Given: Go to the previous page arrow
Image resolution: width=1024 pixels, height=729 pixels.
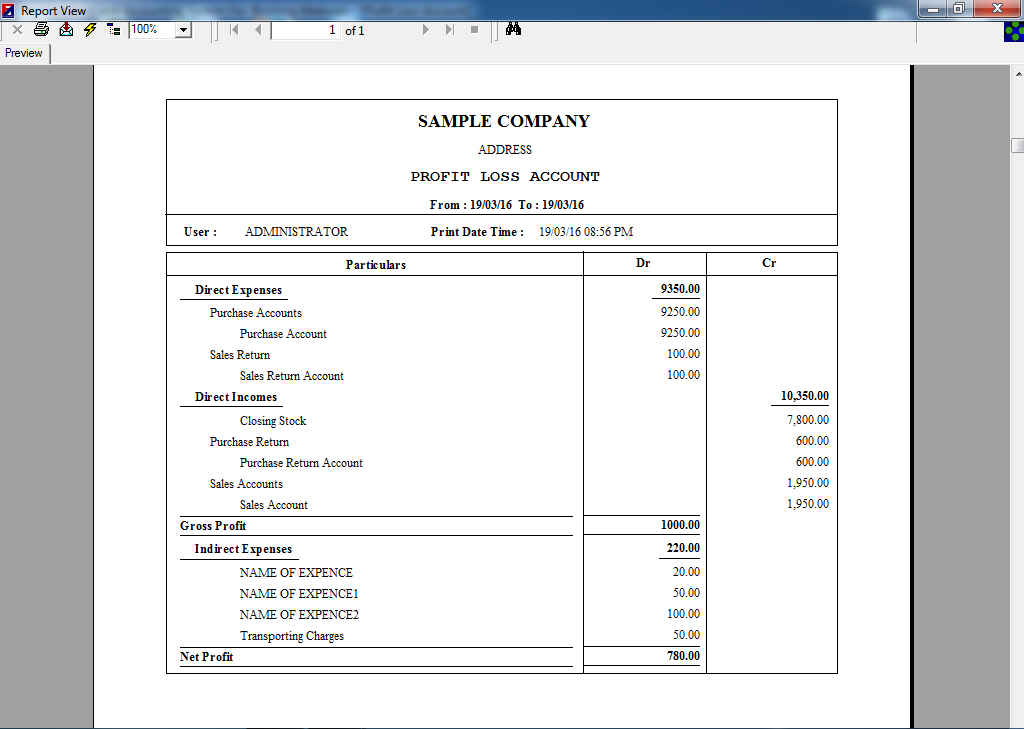Looking at the screenshot, I should (258, 30).
